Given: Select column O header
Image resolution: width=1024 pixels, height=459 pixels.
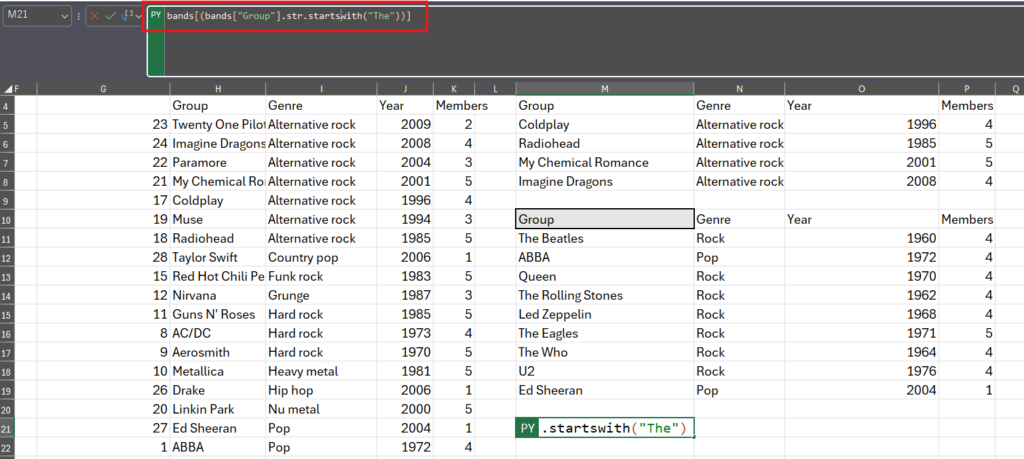Looking at the screenshot, I should pyautogui.click(x=862, y=88).
